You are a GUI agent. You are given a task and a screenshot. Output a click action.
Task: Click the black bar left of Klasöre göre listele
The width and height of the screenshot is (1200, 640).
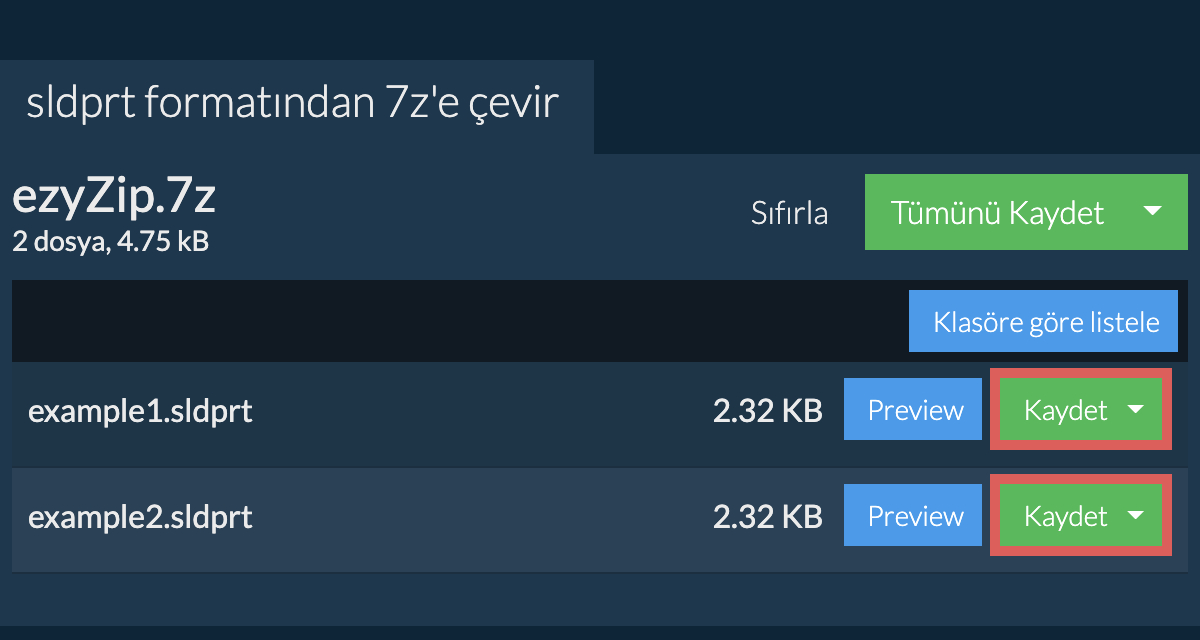tap(450, 322)
